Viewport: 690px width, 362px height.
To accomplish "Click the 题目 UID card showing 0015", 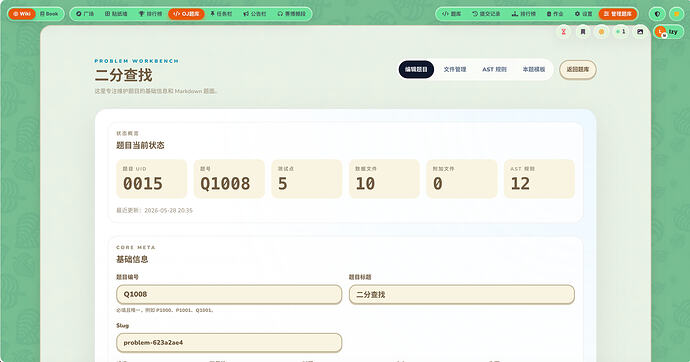I will coord(151,179).
